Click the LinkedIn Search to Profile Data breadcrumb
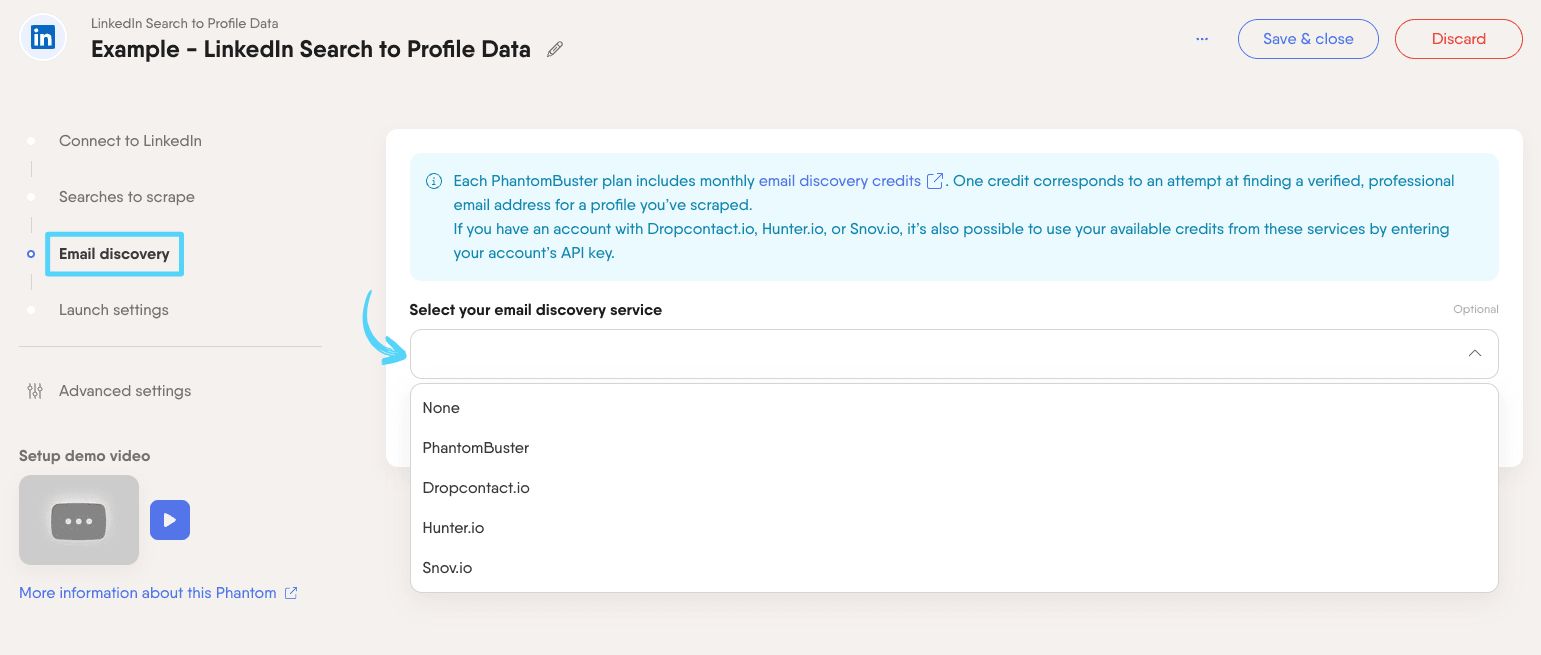The width and height of the screenshot is (1541, 655). (185, 22)
